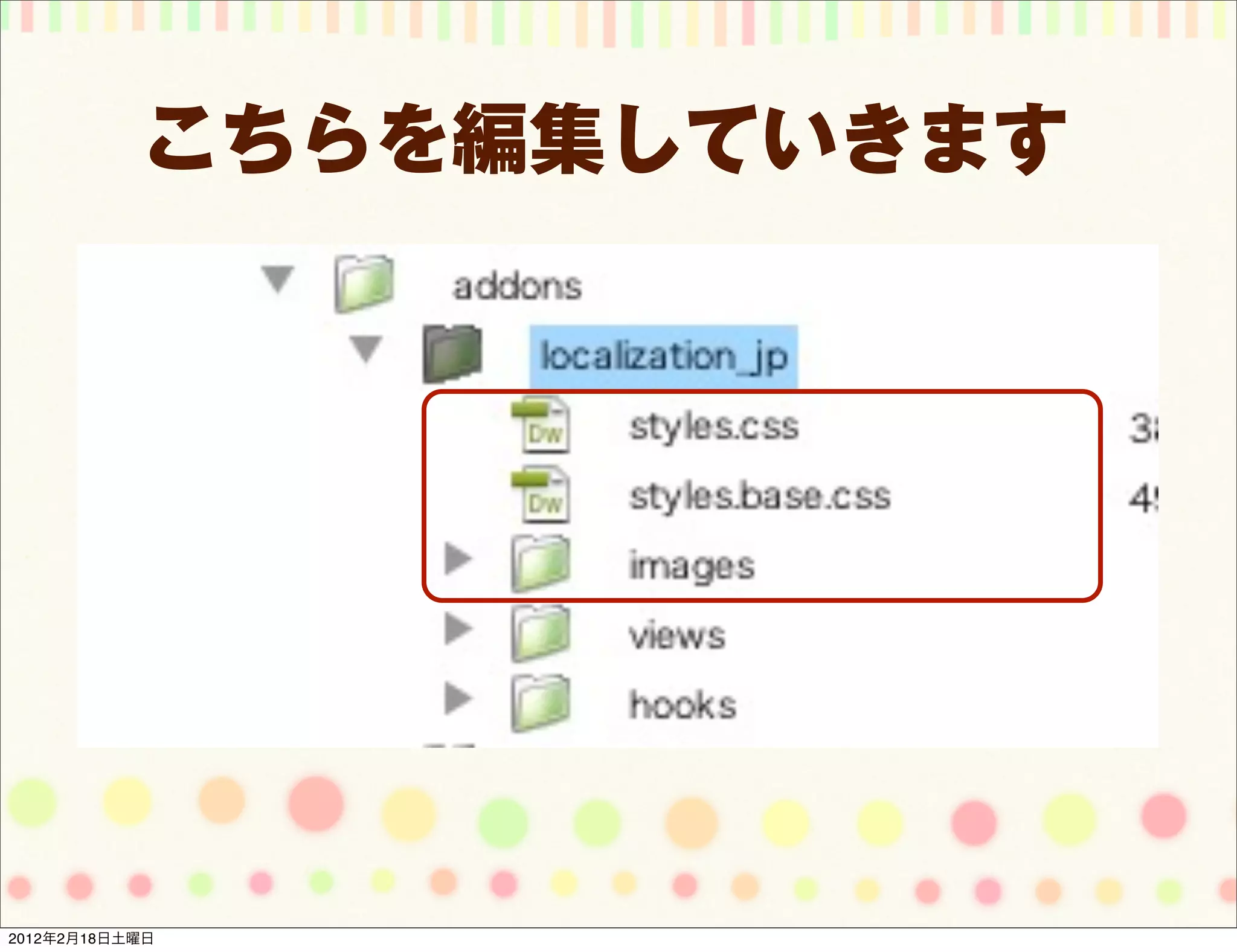The image size is (1237, 952).
Task: Select the views folder label
Action: (x=676, y=636)
